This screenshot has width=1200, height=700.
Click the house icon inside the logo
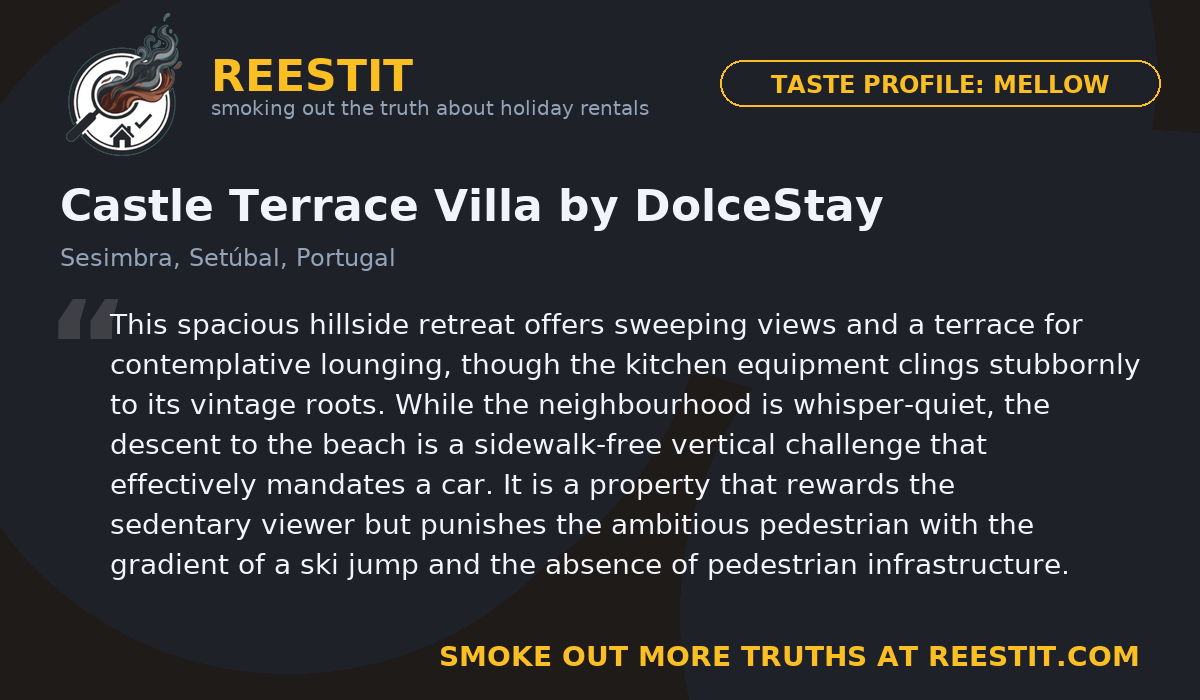(122, 135)
